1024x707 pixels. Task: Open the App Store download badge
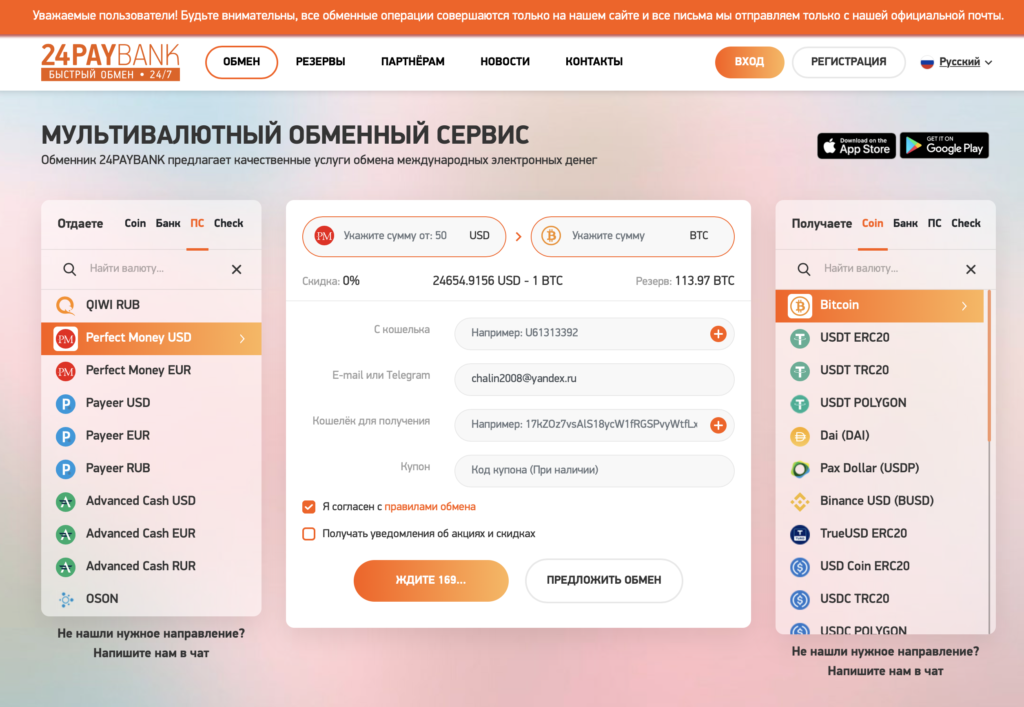pyautogui.click(x=856, y=146)
